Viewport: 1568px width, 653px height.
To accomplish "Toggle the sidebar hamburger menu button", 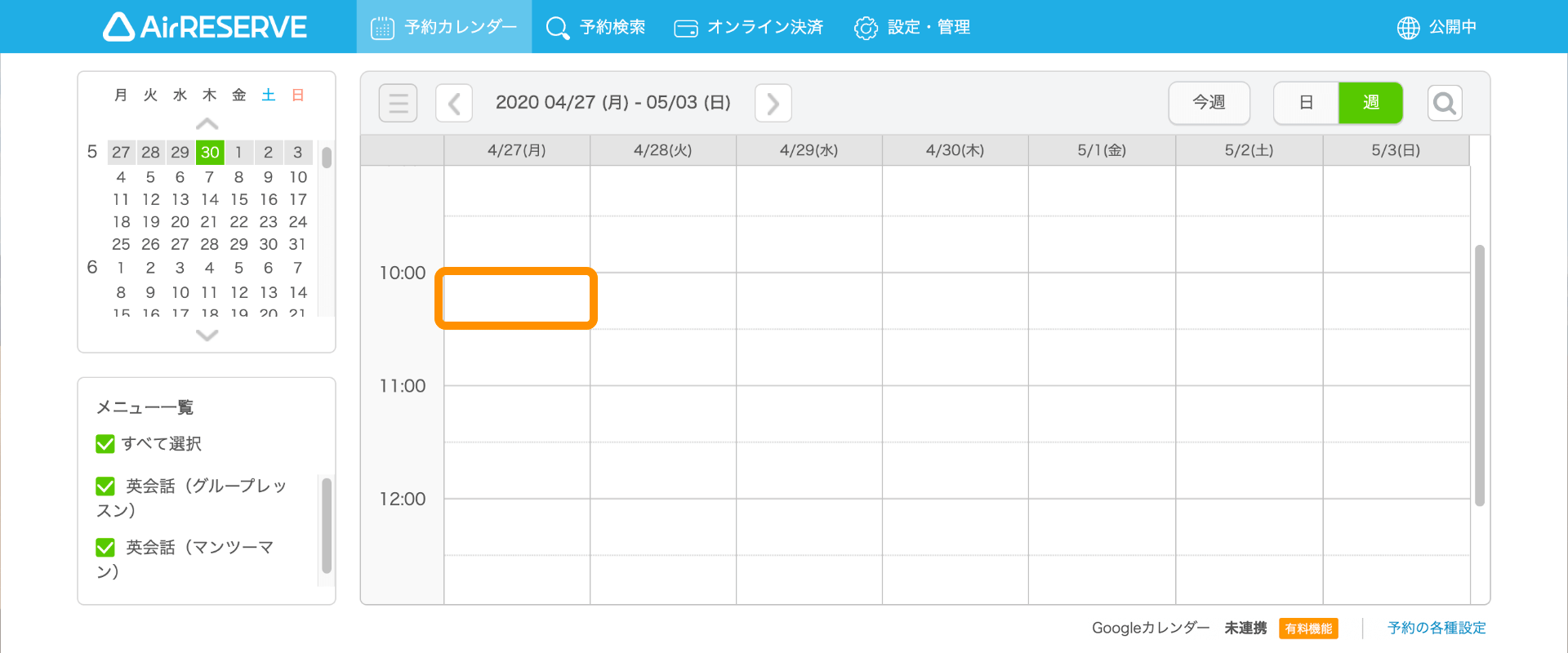I will [x=398, y=103].
